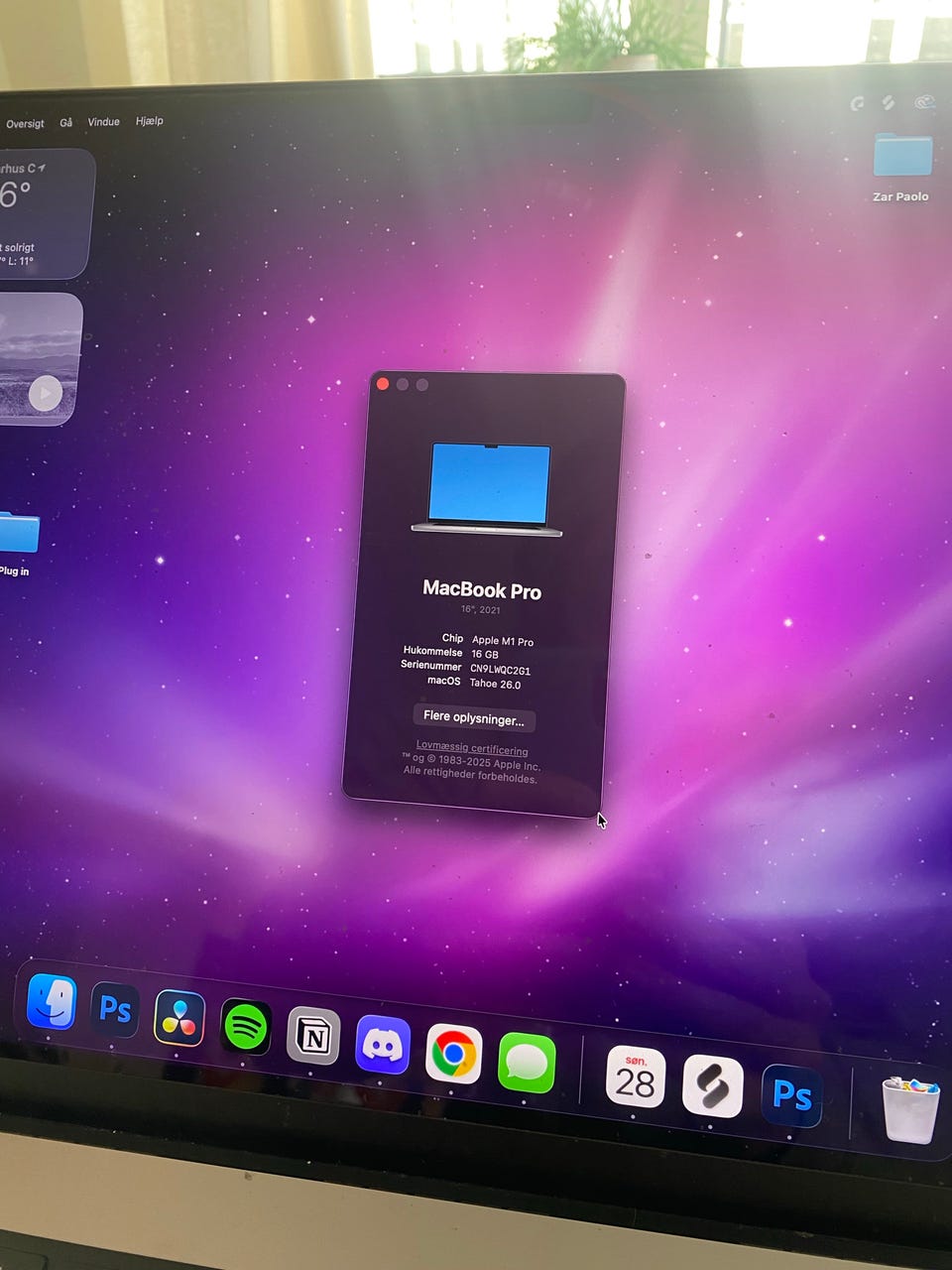Launch Photoshop icon beside the Trash
This screenshot has height=1270, width=952.
(791, 1095)
